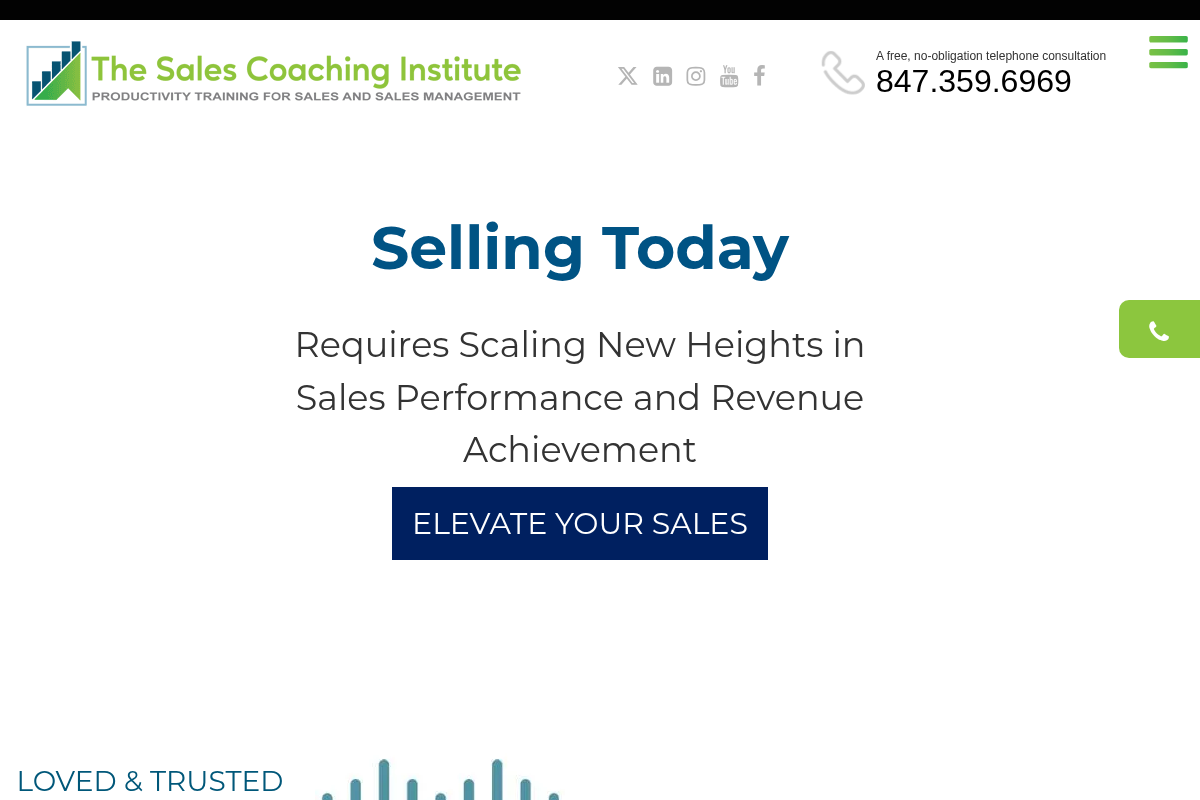Select the free telephone consultation text

(990, 56)
